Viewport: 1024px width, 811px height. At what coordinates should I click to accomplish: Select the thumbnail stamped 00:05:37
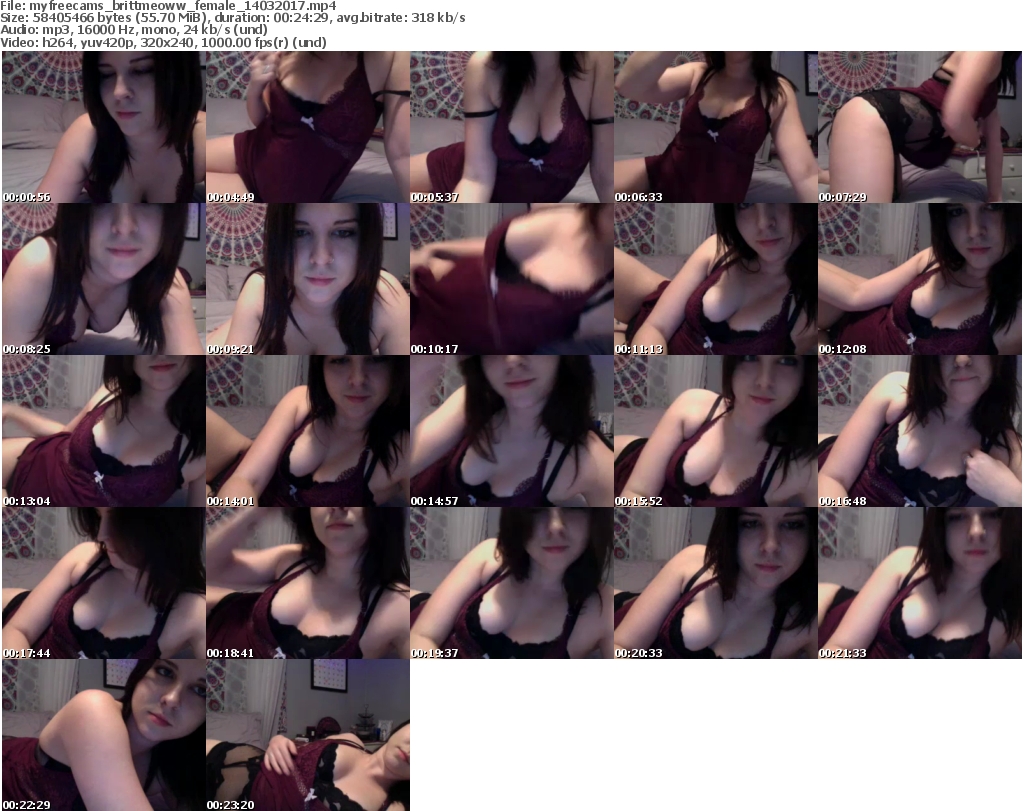click(x=511, y=127)
